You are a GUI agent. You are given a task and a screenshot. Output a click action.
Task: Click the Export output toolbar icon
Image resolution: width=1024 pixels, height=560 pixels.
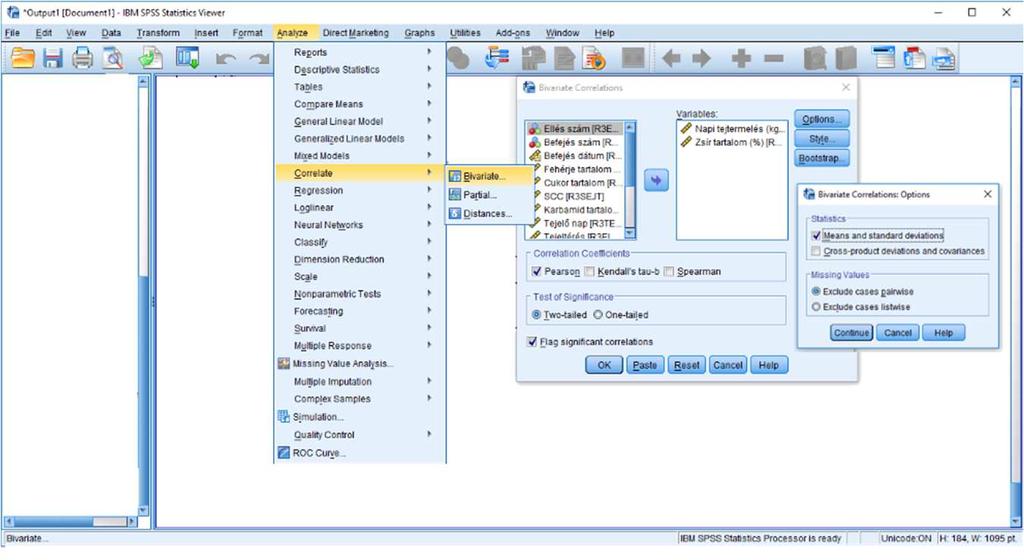pos(151,59)
